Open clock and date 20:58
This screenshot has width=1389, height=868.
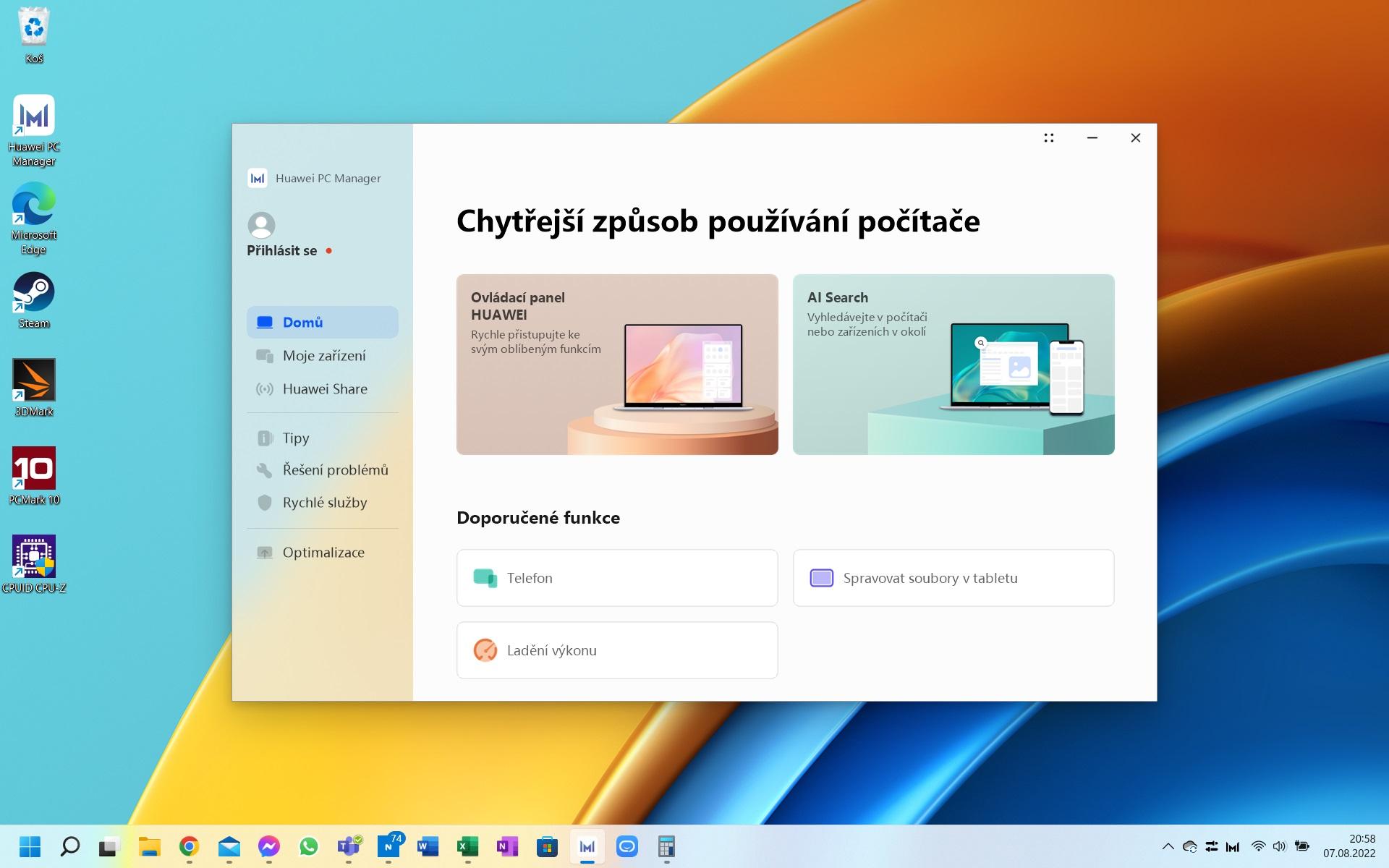[1350, 846]
